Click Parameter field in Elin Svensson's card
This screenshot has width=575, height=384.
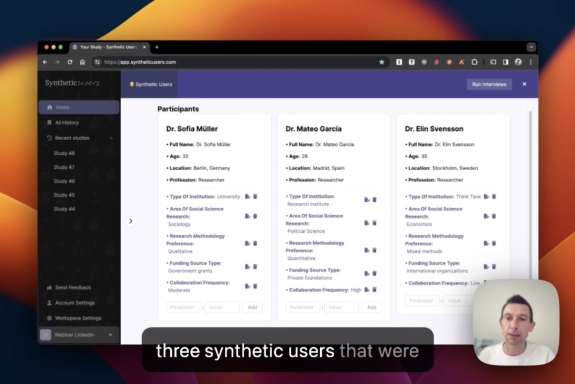coord(422,300)
